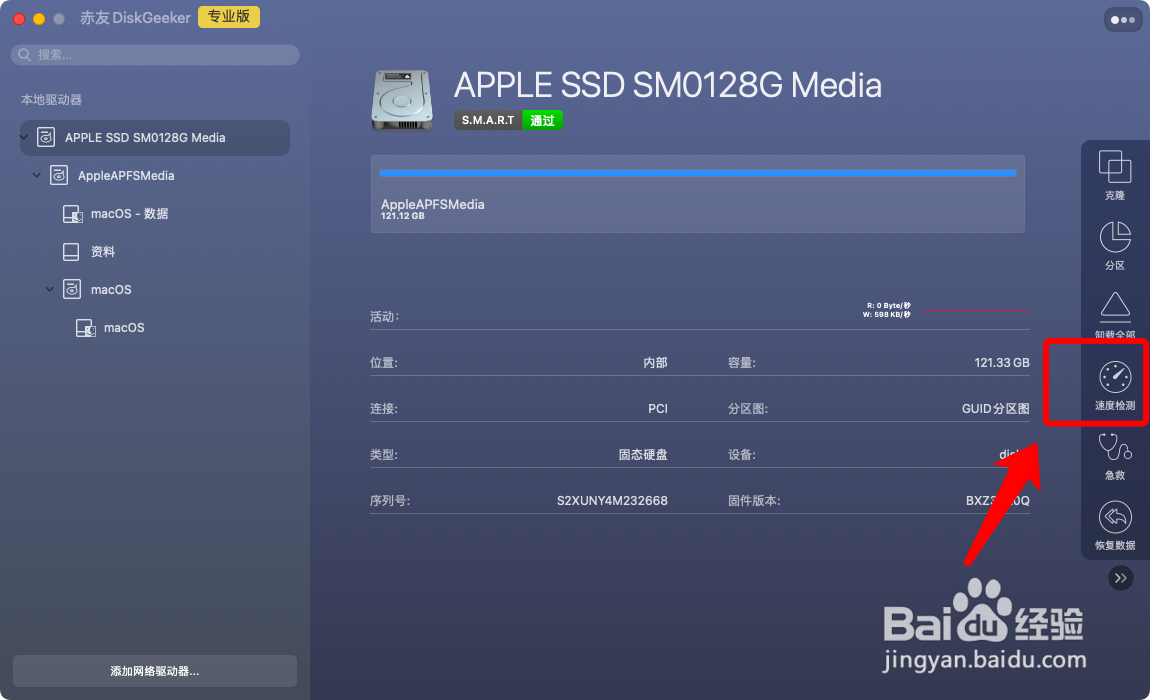Expand the toolbar with the double-chevron button

1121,577
